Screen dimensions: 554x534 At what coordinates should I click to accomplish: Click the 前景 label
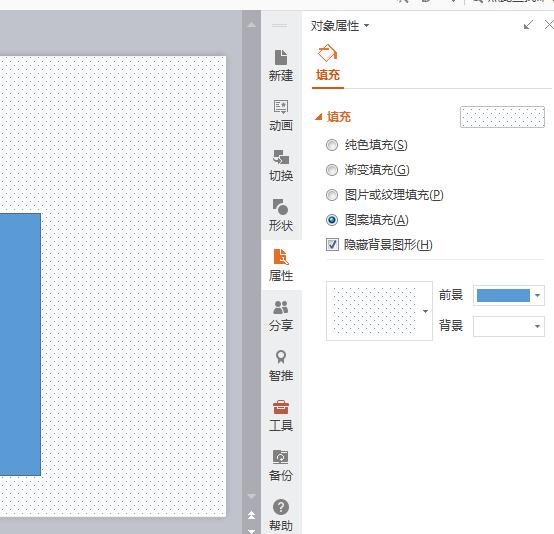click(x=451, y=295)
